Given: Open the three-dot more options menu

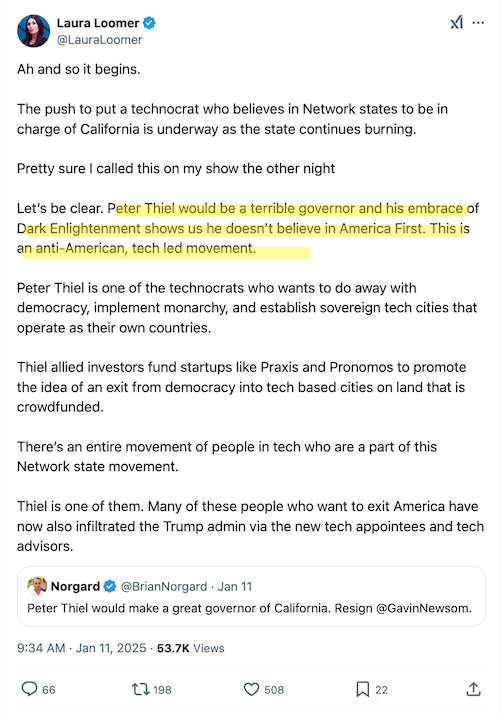Looking at the screenshot, I should [478, 22].
